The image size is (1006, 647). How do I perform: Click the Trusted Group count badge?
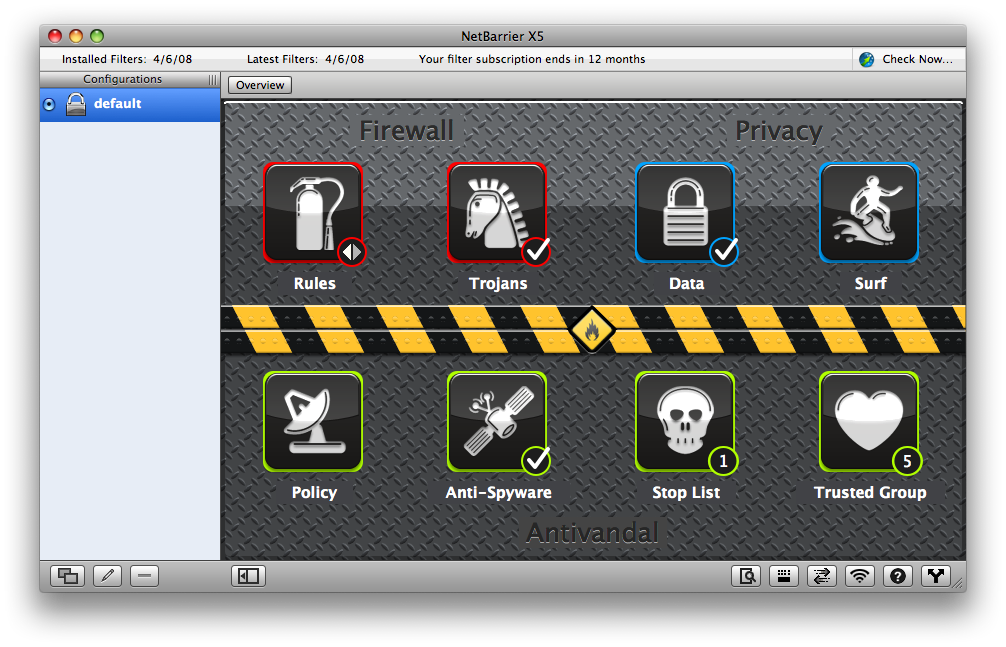click(x=907, y=461)
